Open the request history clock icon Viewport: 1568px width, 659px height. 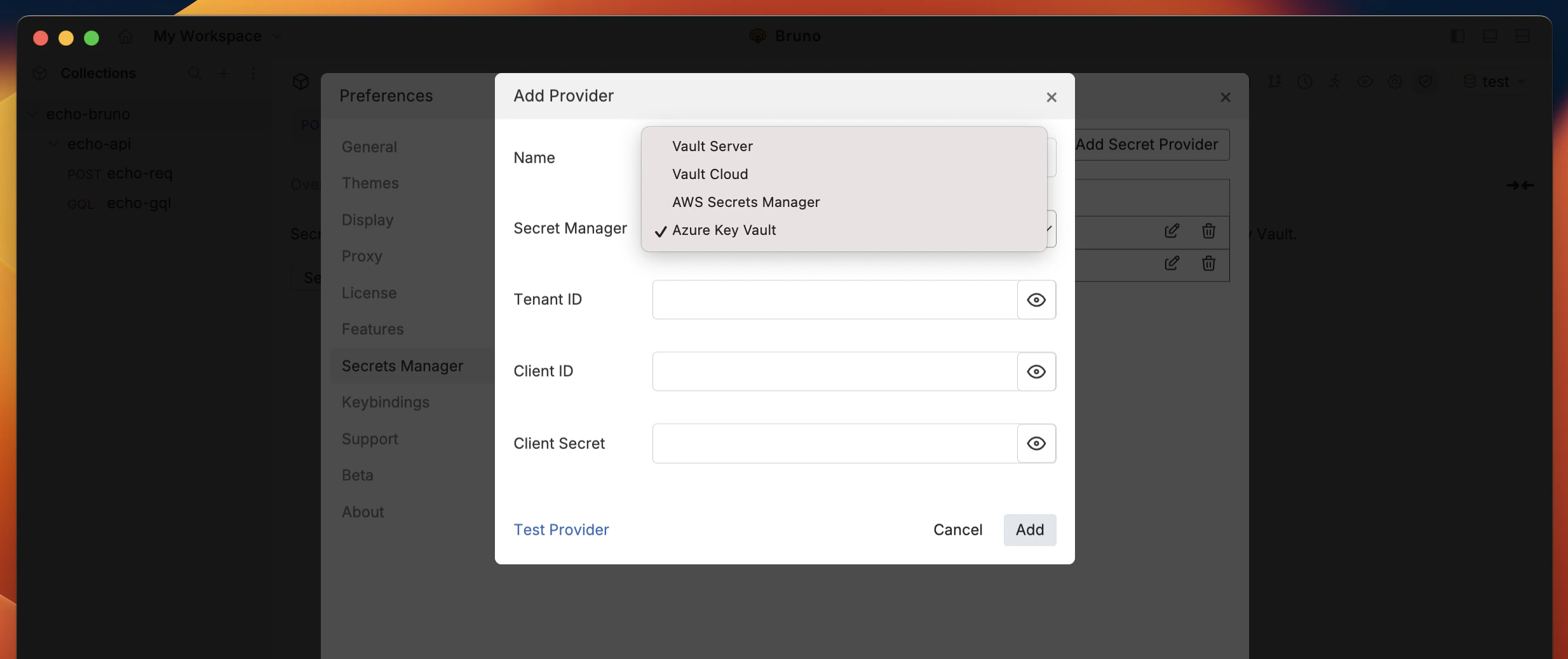click(1305, 81)
